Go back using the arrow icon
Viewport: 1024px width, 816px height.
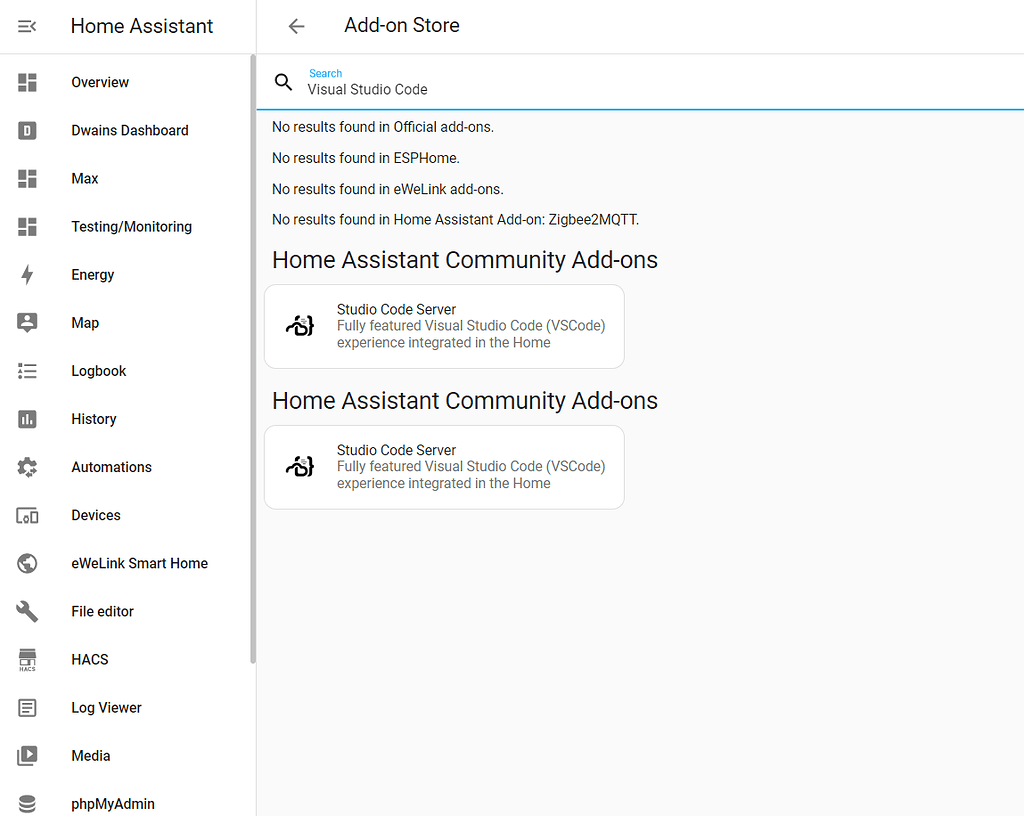(296, 26)
